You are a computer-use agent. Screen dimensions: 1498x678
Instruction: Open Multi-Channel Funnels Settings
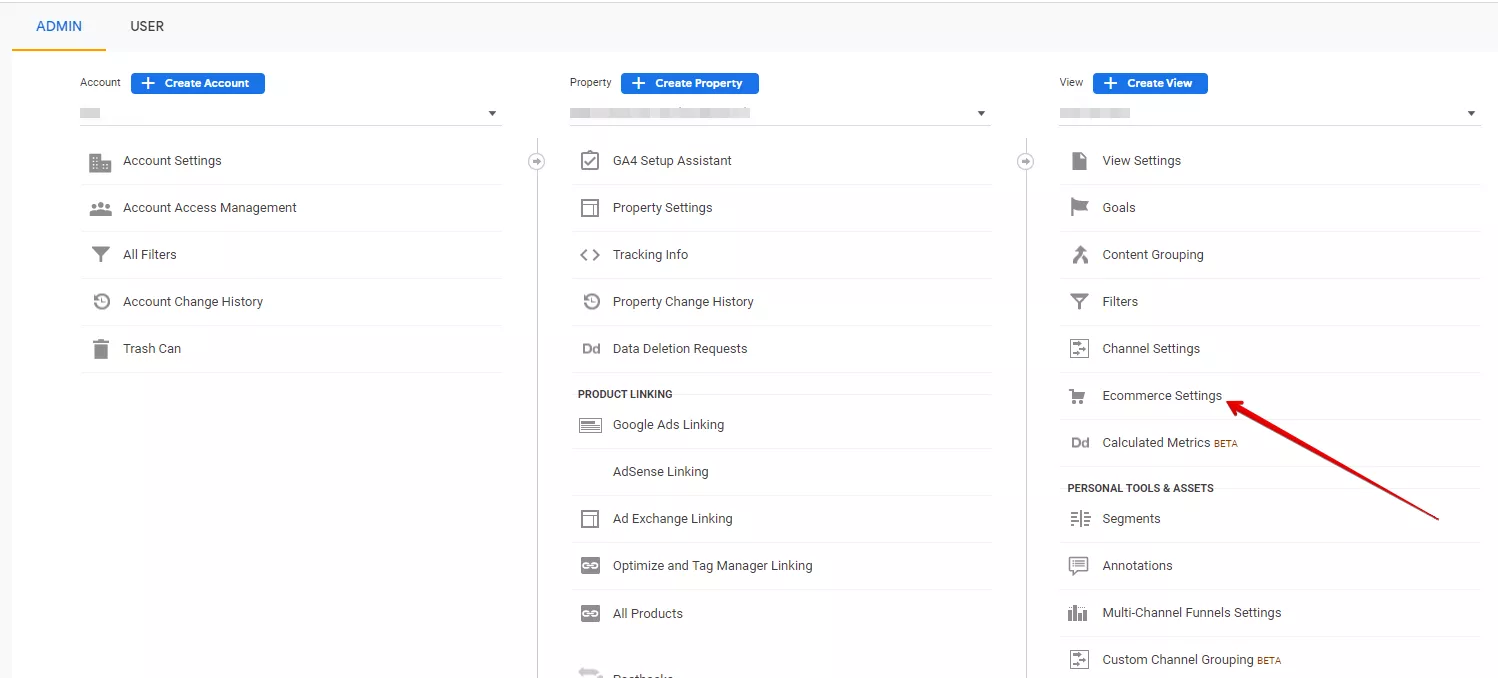coord(1192,613)
